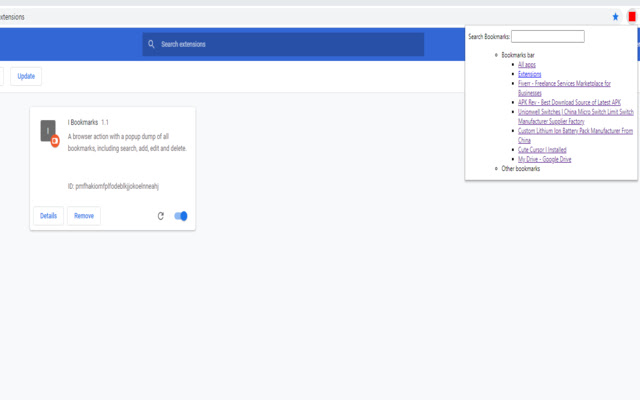The width and height of the screenshot is (640, 400).
Task: Open the All apps bookmark
Action: (527, 64)
